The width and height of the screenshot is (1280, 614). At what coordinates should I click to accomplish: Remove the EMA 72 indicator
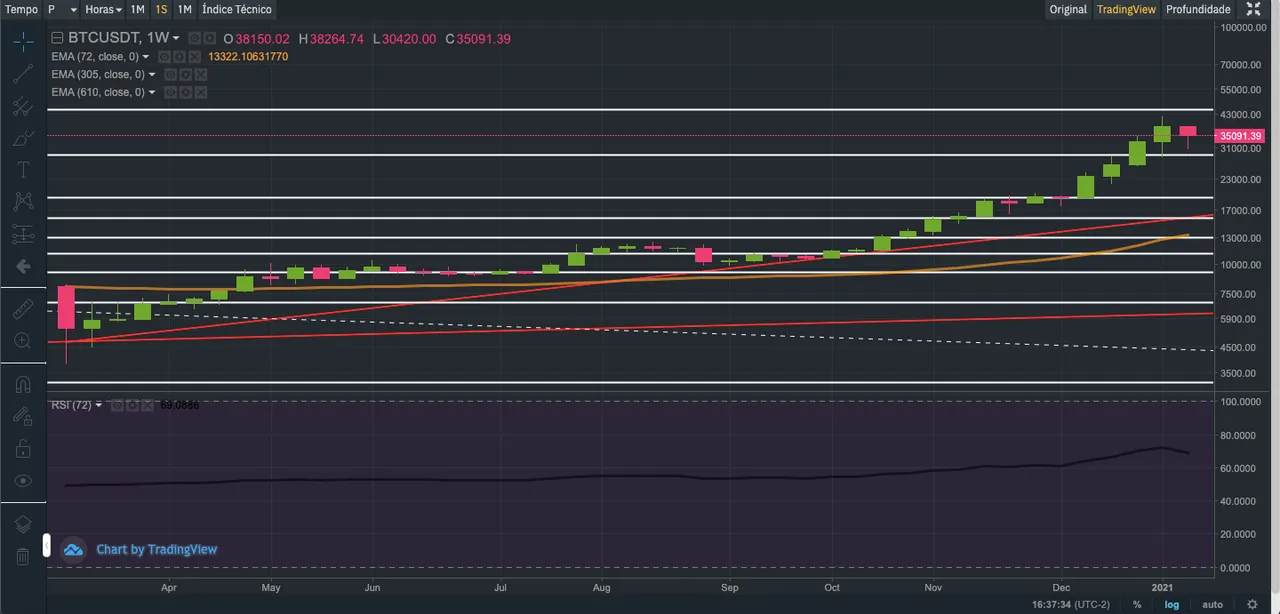pyautogui.click(x=195, y=57)
